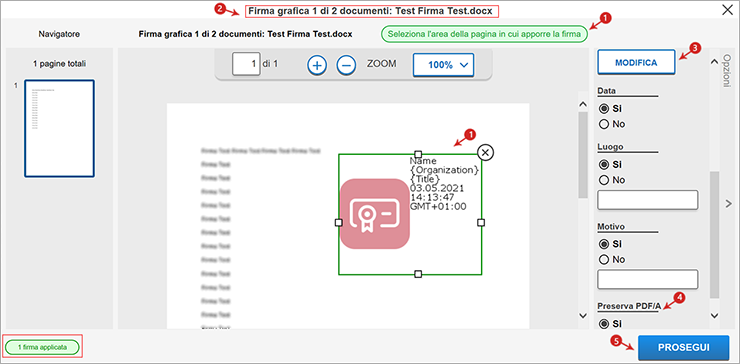Click the 'Data' section heading

point(606,91)
